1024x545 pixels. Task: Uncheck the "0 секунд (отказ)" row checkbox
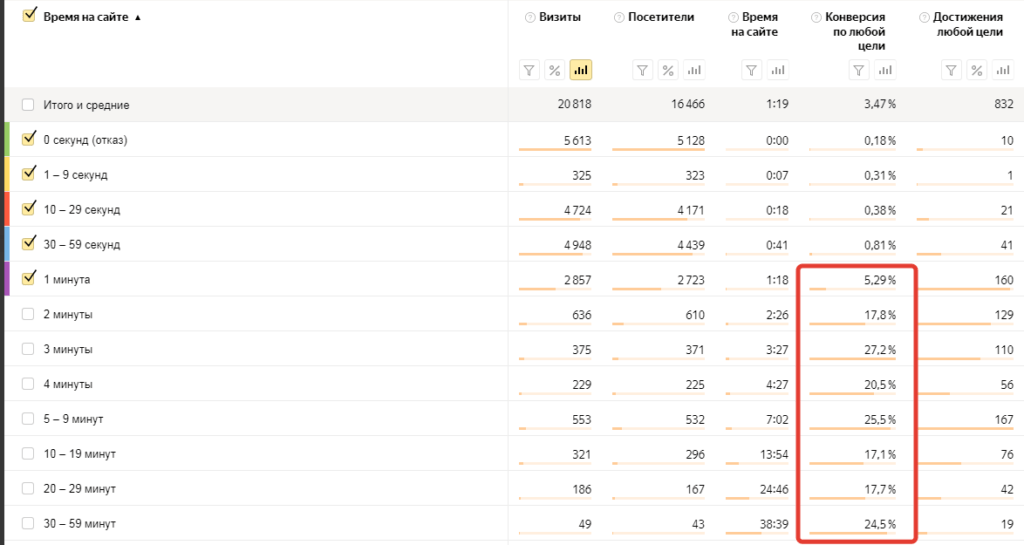point(28,140)
